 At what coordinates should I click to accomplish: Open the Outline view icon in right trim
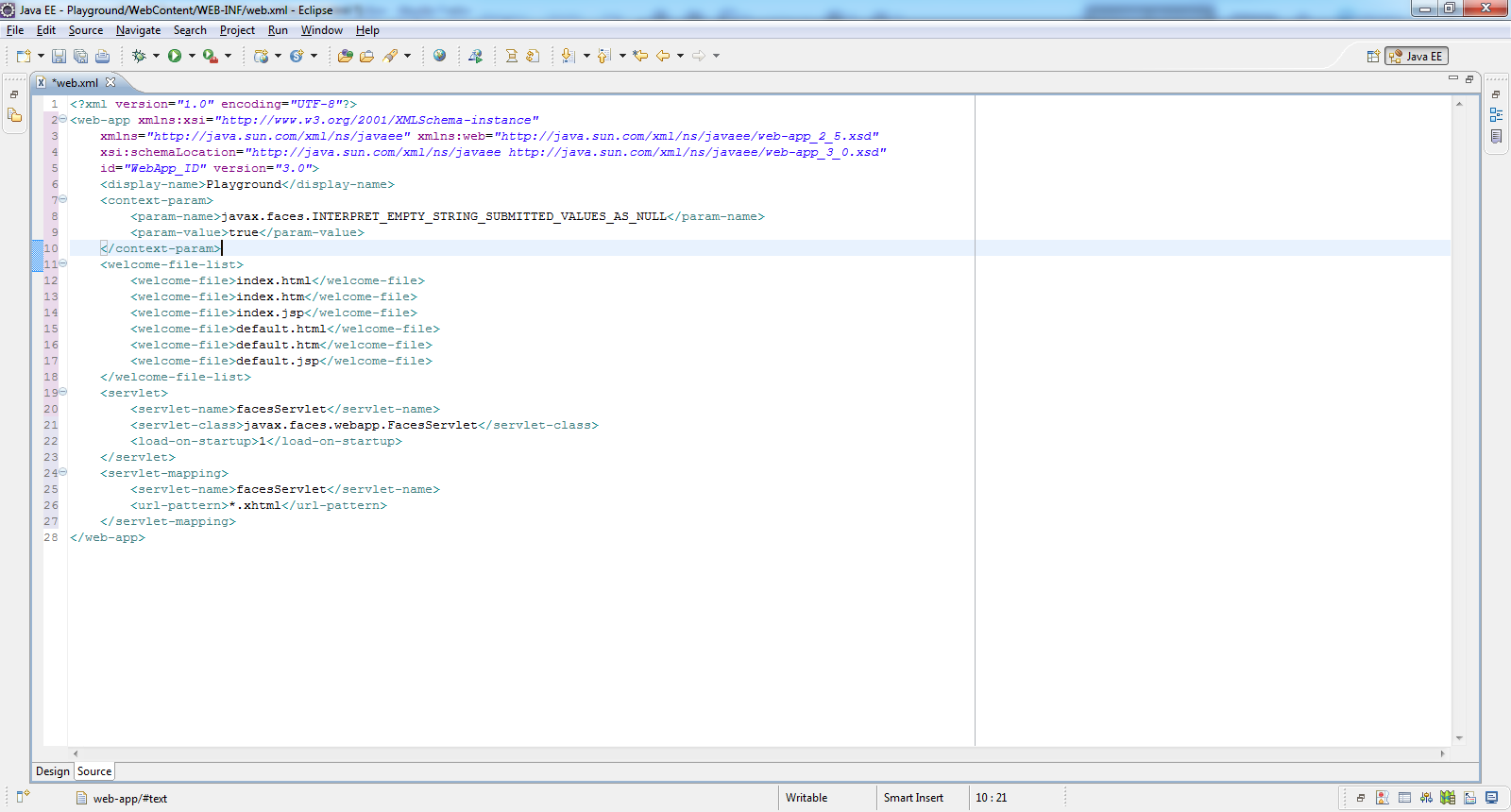pos(1496,114)
